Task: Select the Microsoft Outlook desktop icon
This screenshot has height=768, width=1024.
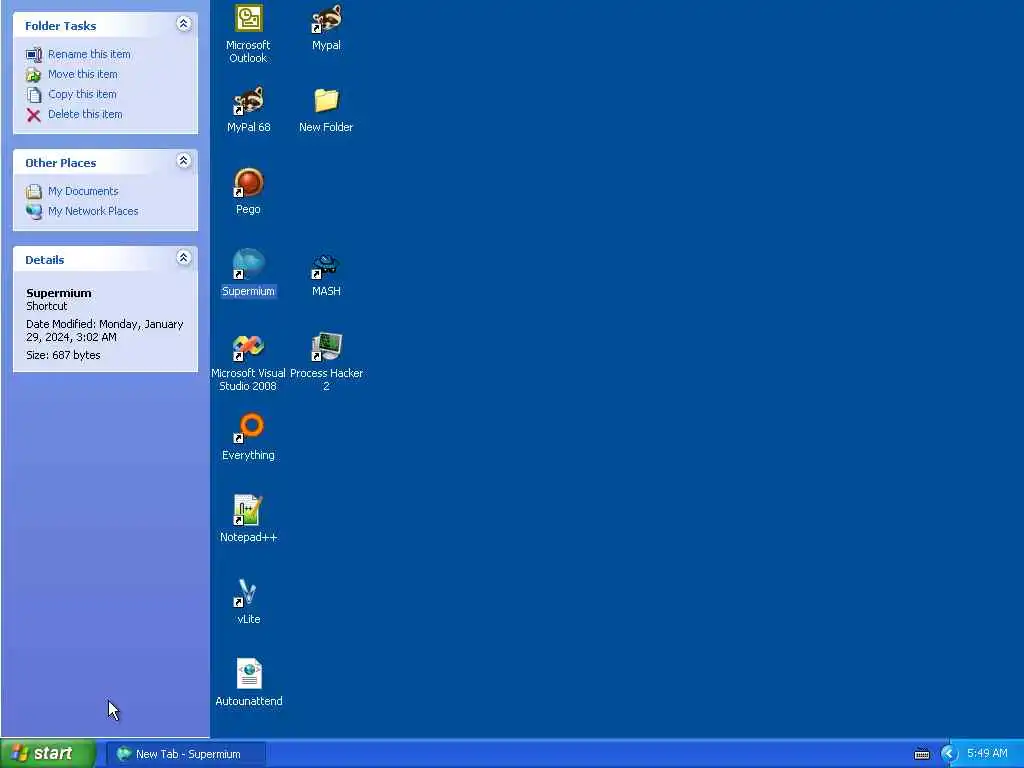Action: coord(248,18)
